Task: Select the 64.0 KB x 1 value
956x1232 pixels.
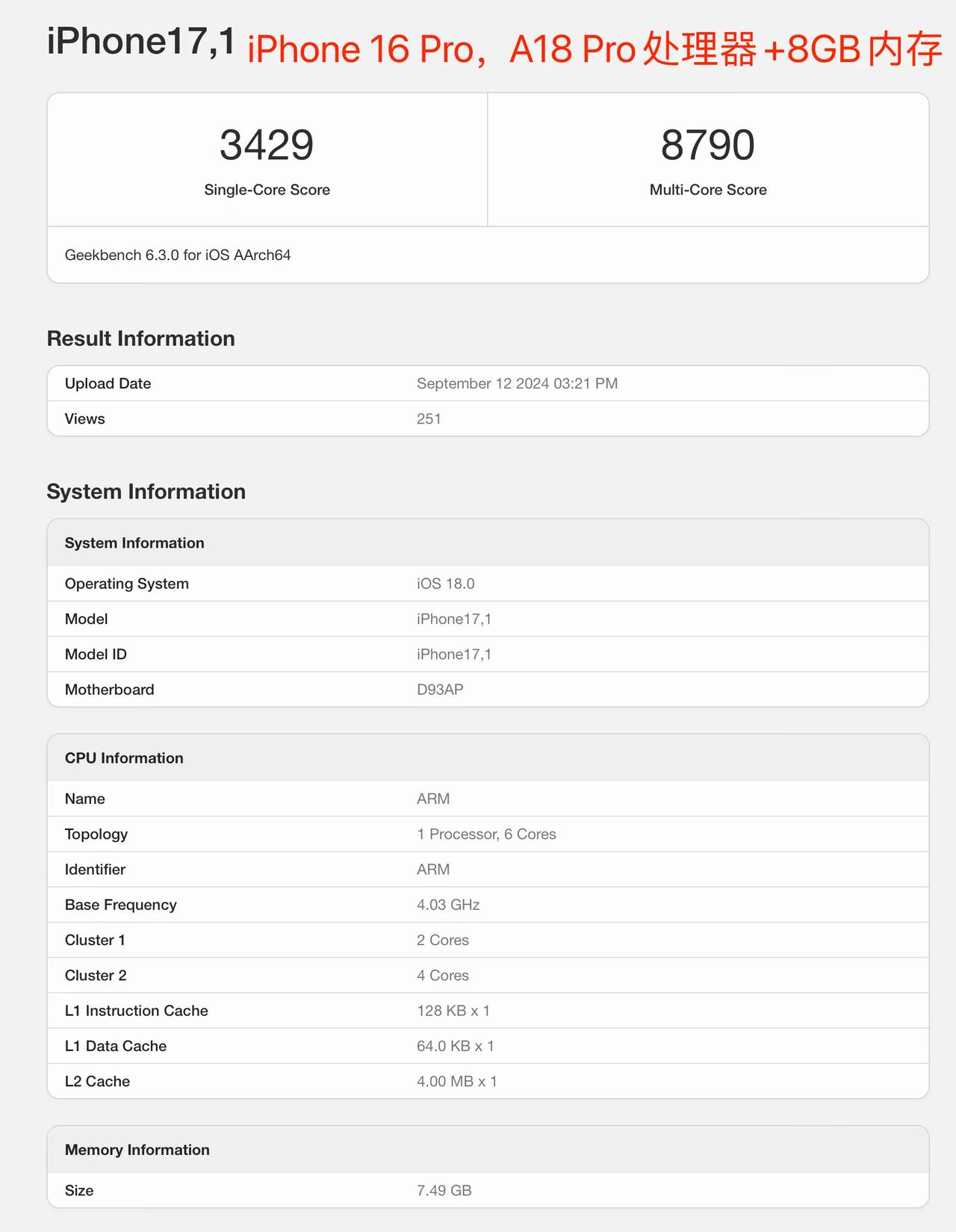Action: [456, 1046]
